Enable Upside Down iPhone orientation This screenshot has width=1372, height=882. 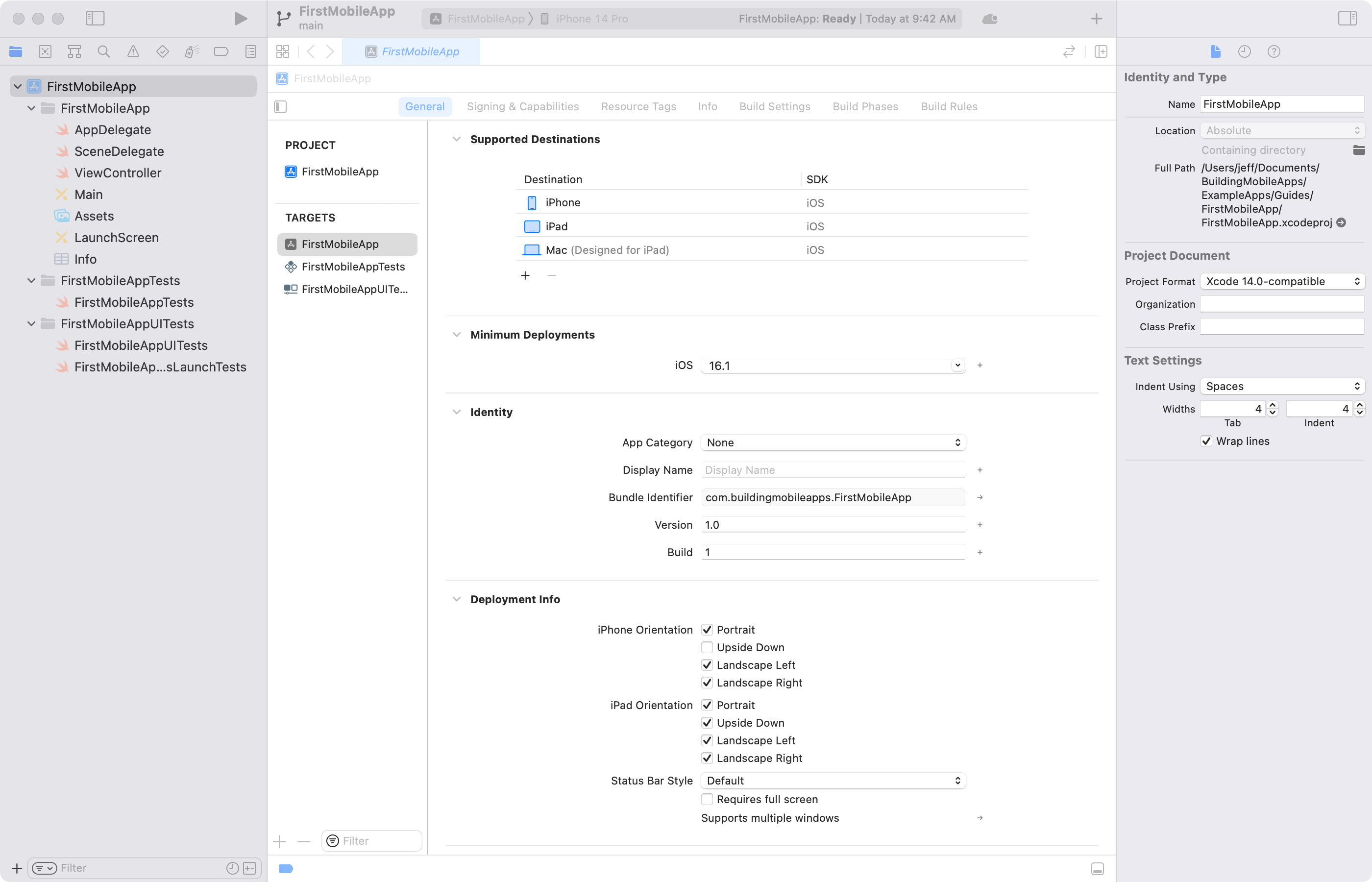point(707,647)
